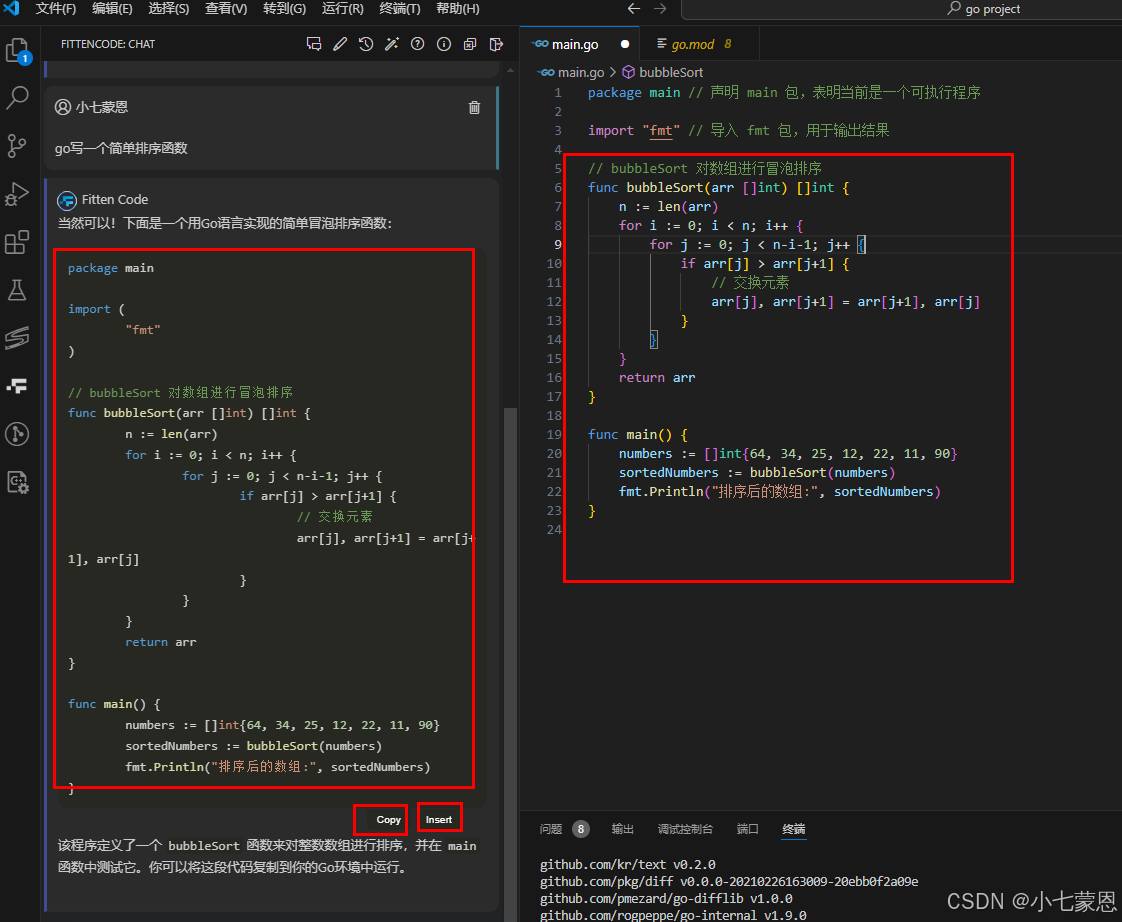Open Run and Debug view
The height and width of the screenshot is (922, 1122).
pyautogui.click(x=17, y=194)
